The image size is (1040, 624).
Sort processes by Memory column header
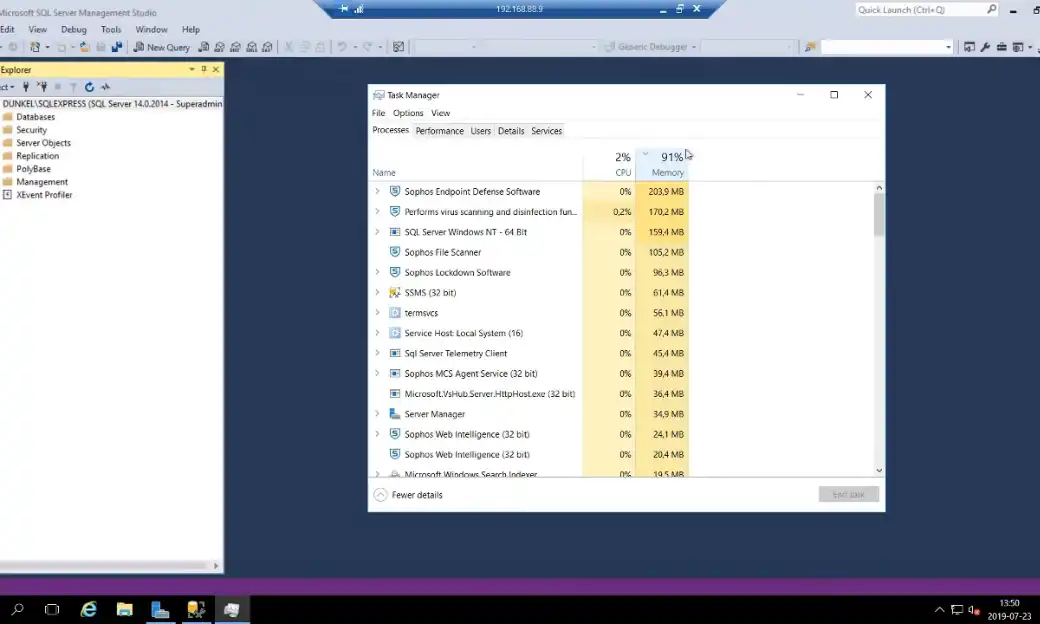pos(662,164)
